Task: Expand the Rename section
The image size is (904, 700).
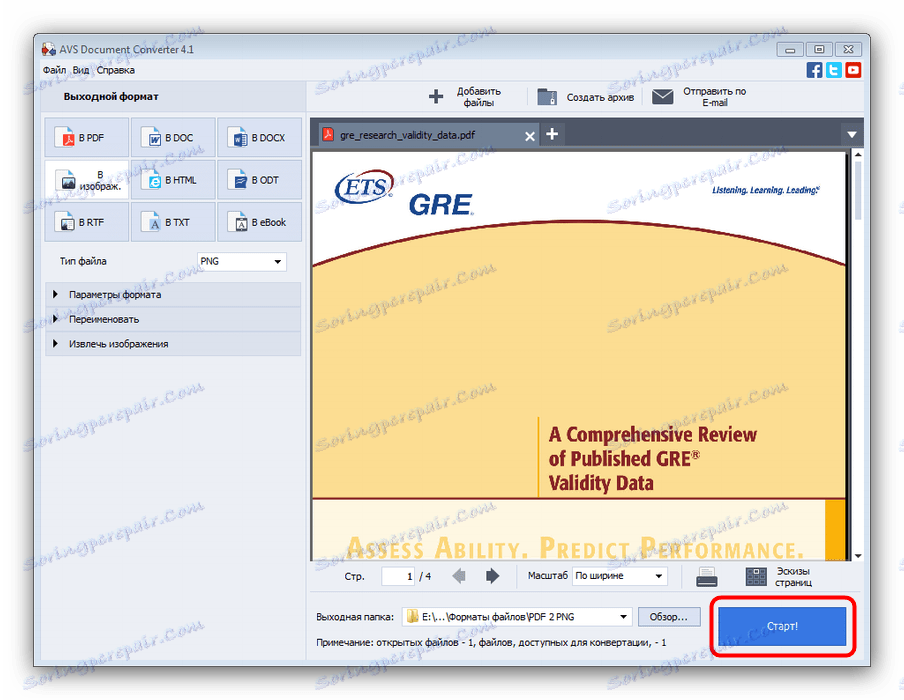Action: point(173,319)
